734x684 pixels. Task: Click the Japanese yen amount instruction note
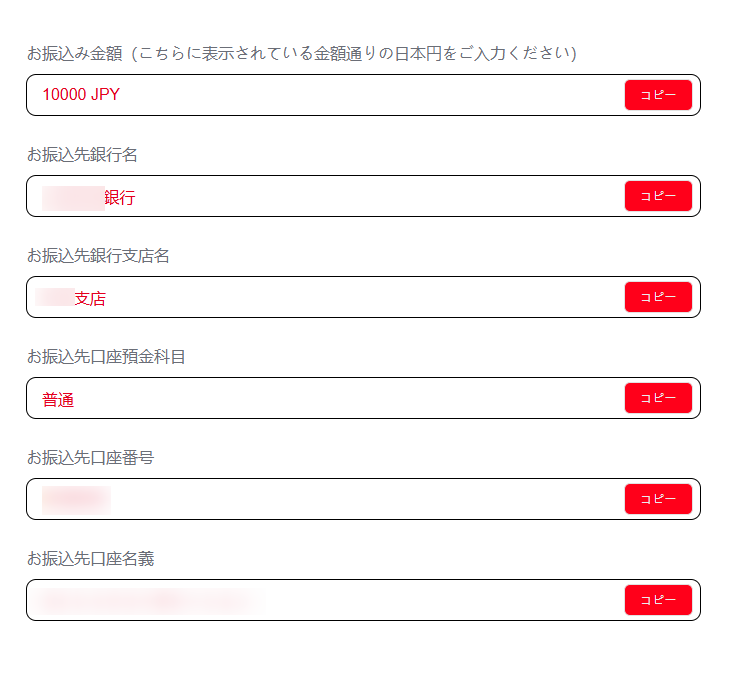[355, 53]
